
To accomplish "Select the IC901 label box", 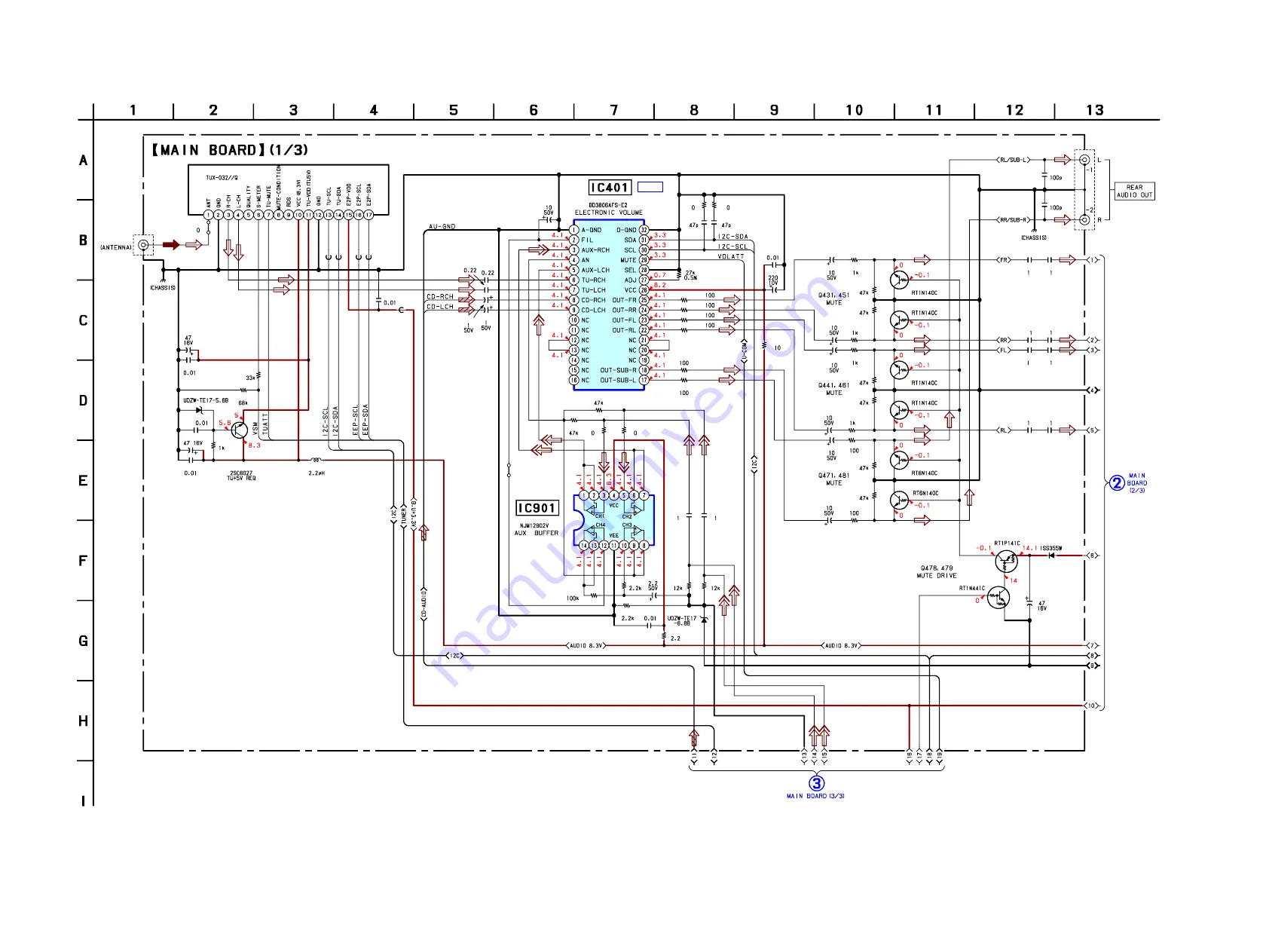I will (537, 508).
